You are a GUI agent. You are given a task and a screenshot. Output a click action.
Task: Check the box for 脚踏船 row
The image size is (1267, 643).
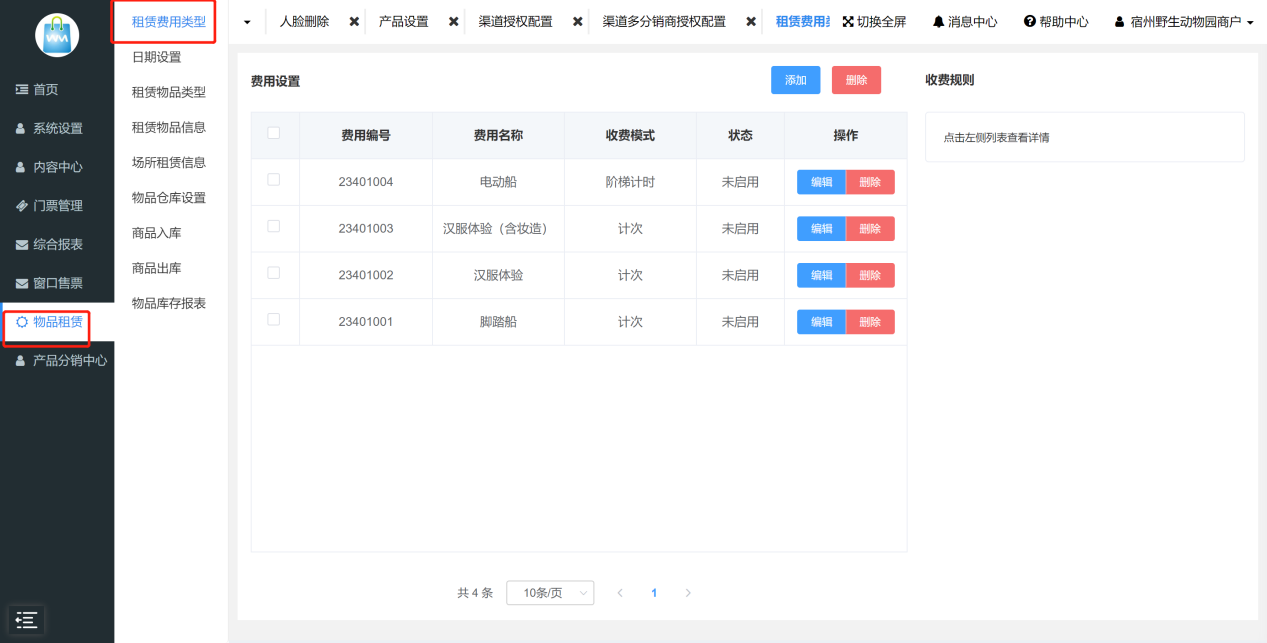point(274,320)
